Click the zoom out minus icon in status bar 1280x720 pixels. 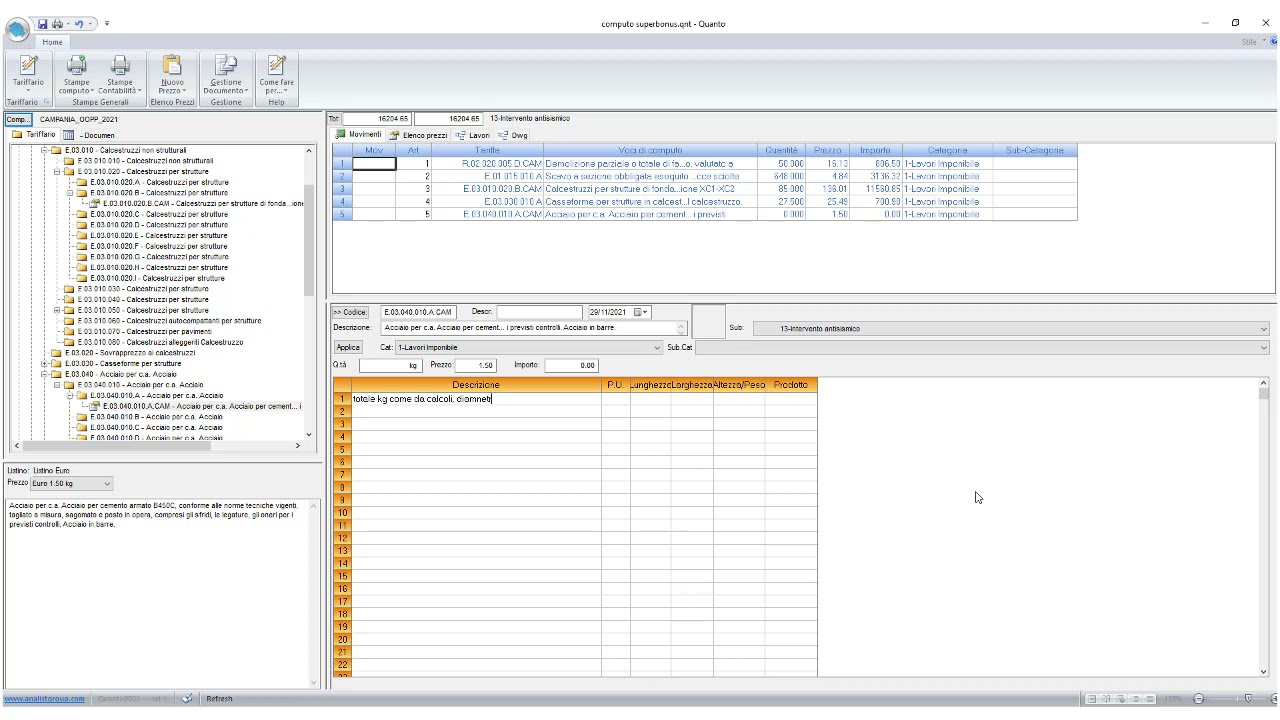click(1199, 699)
